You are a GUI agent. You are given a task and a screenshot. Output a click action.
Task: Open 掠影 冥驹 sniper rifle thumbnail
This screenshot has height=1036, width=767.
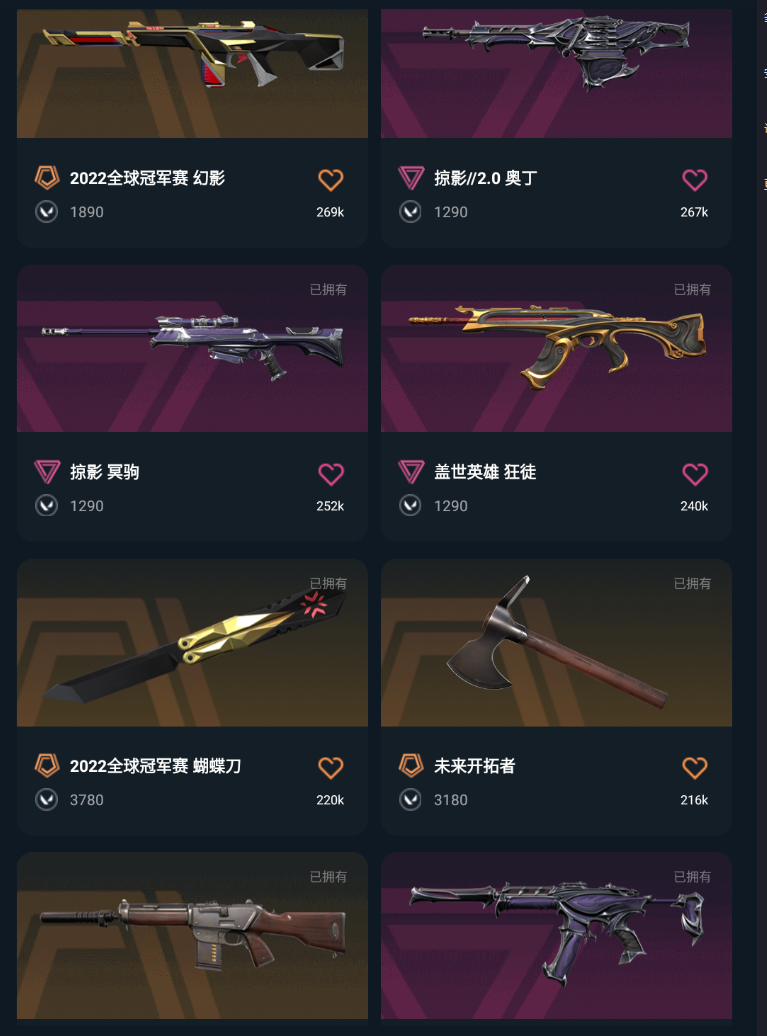point(192,349)
